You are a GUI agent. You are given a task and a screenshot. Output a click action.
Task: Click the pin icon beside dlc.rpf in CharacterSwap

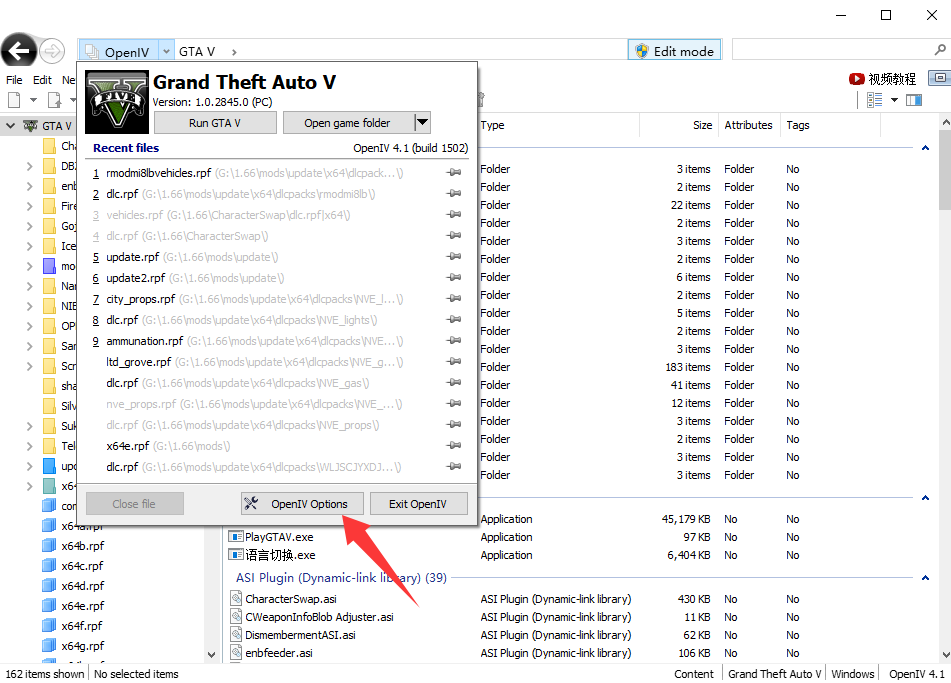[x=454, y=236]
